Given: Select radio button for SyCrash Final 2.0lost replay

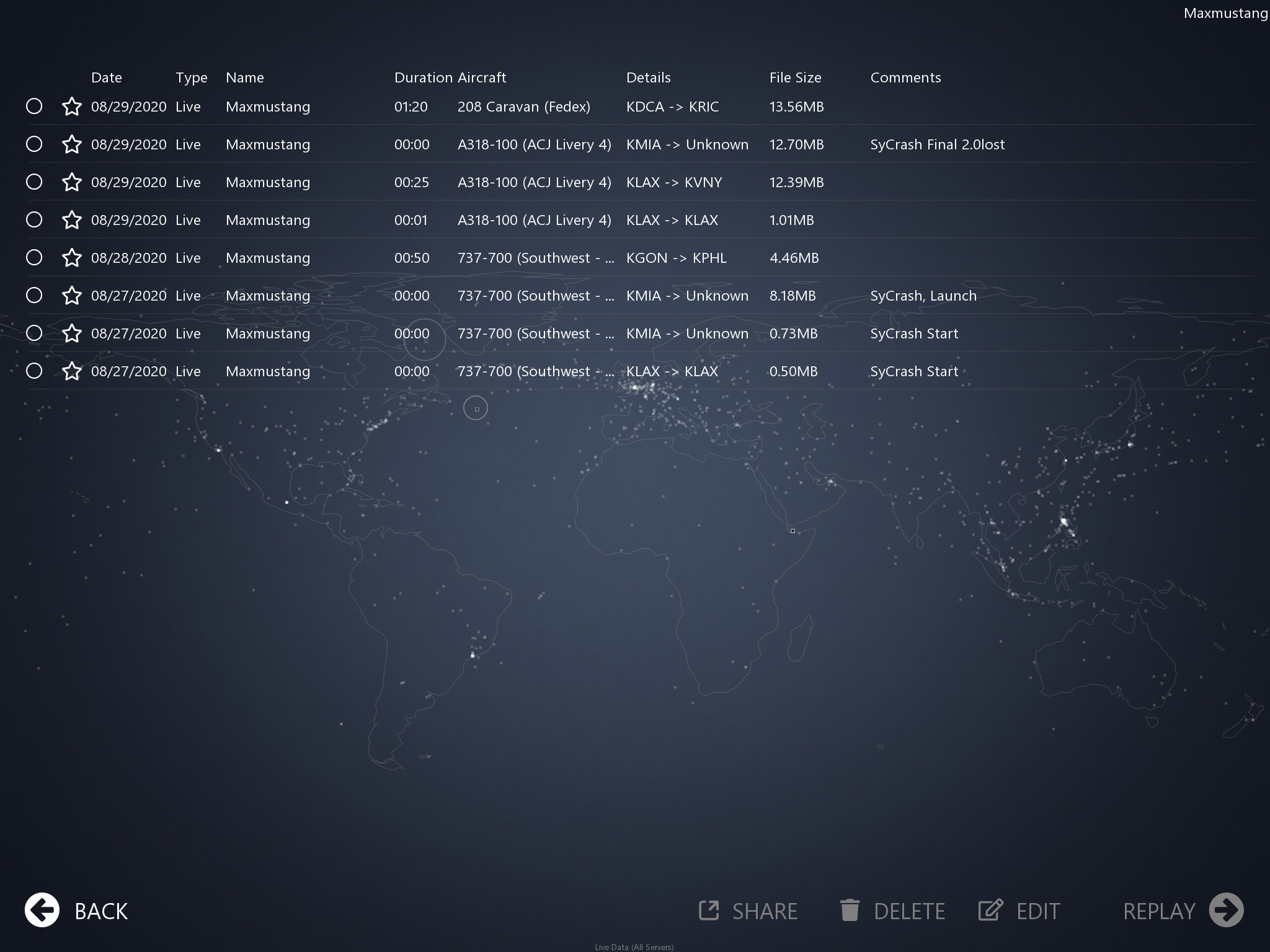Looking at the screenshot, I should [34, 144].
